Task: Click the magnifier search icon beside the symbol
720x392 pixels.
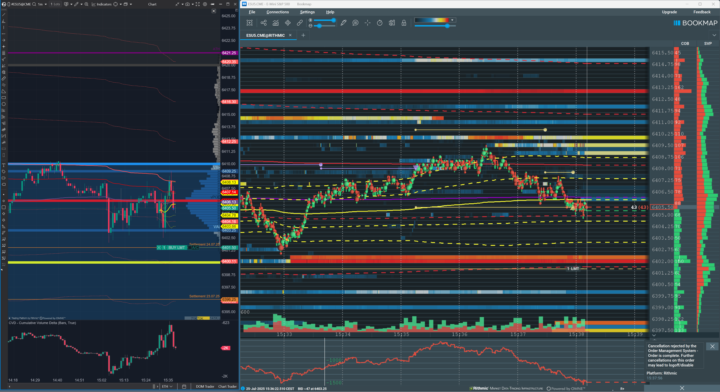Action: tap(34, 4)
